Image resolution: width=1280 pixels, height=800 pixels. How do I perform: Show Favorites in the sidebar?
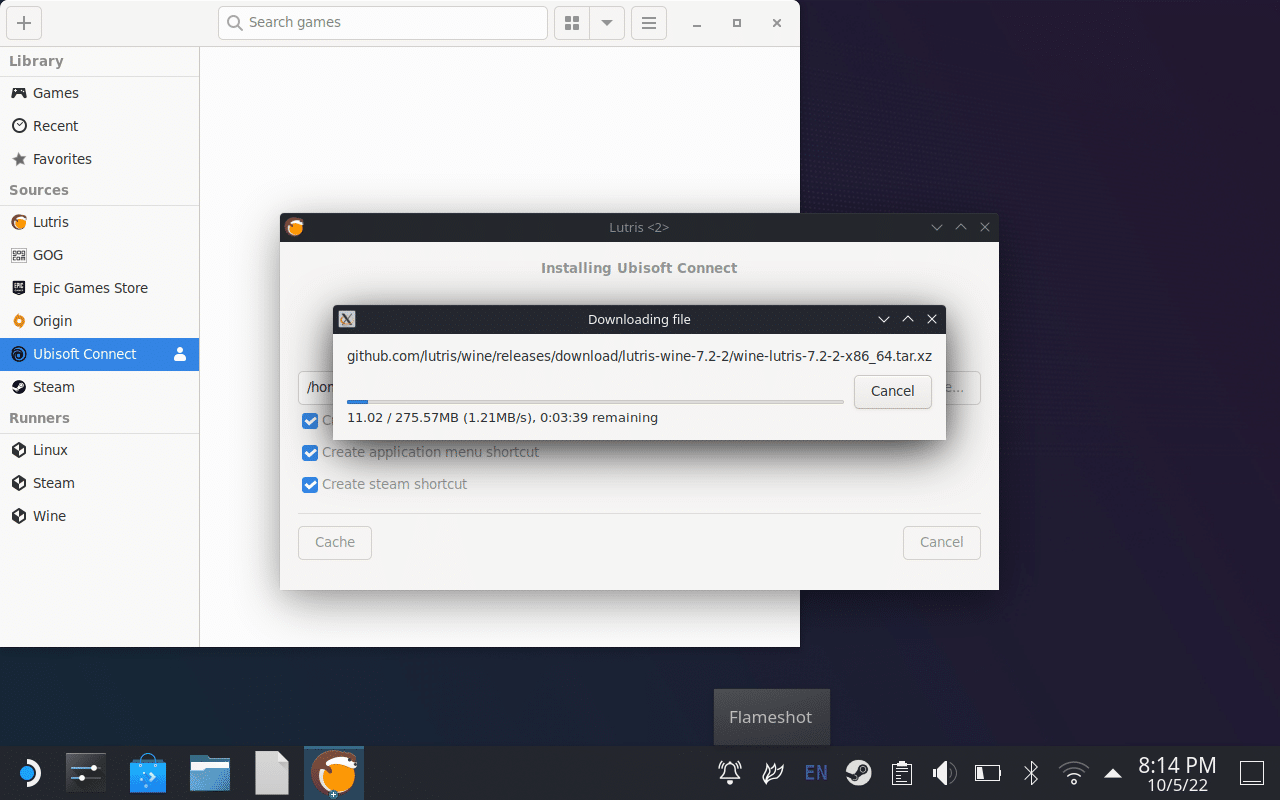(x=99, y=159)
